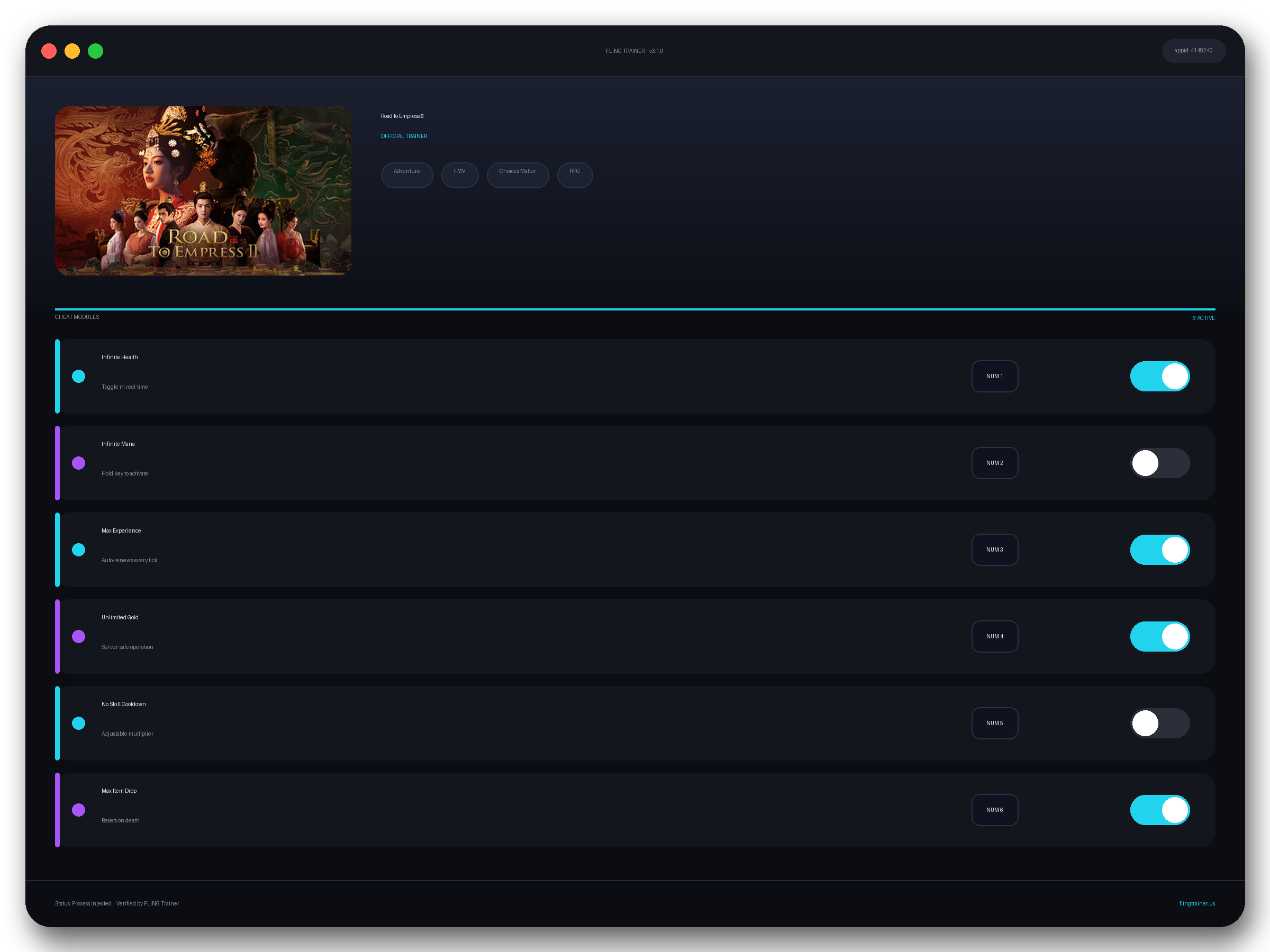Click the 'Status: Process injected' footer text
Screen dimensions: 1270x952
pos(83,903)
